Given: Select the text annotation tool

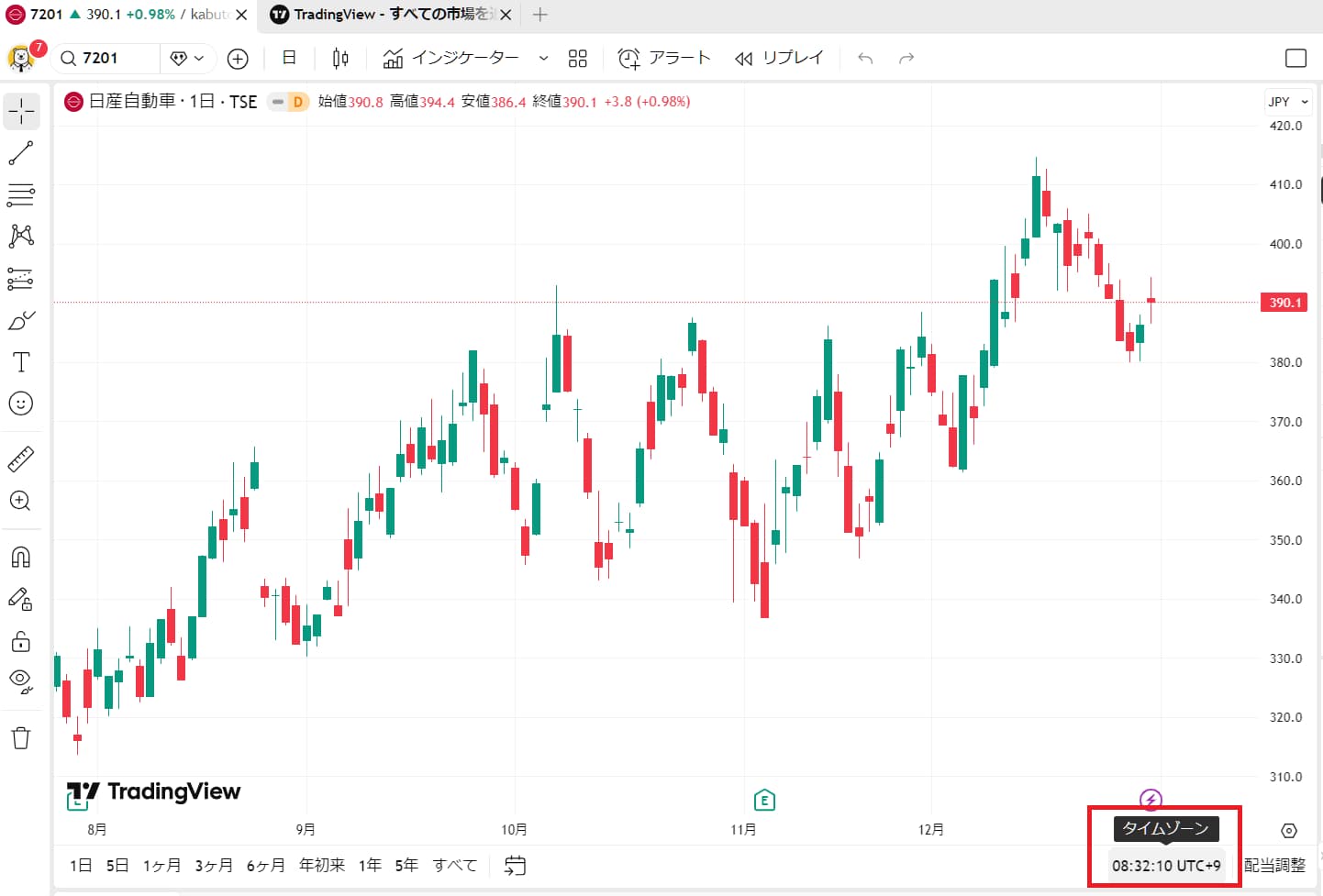Looking at the screenshot, I should click(21, 361).
